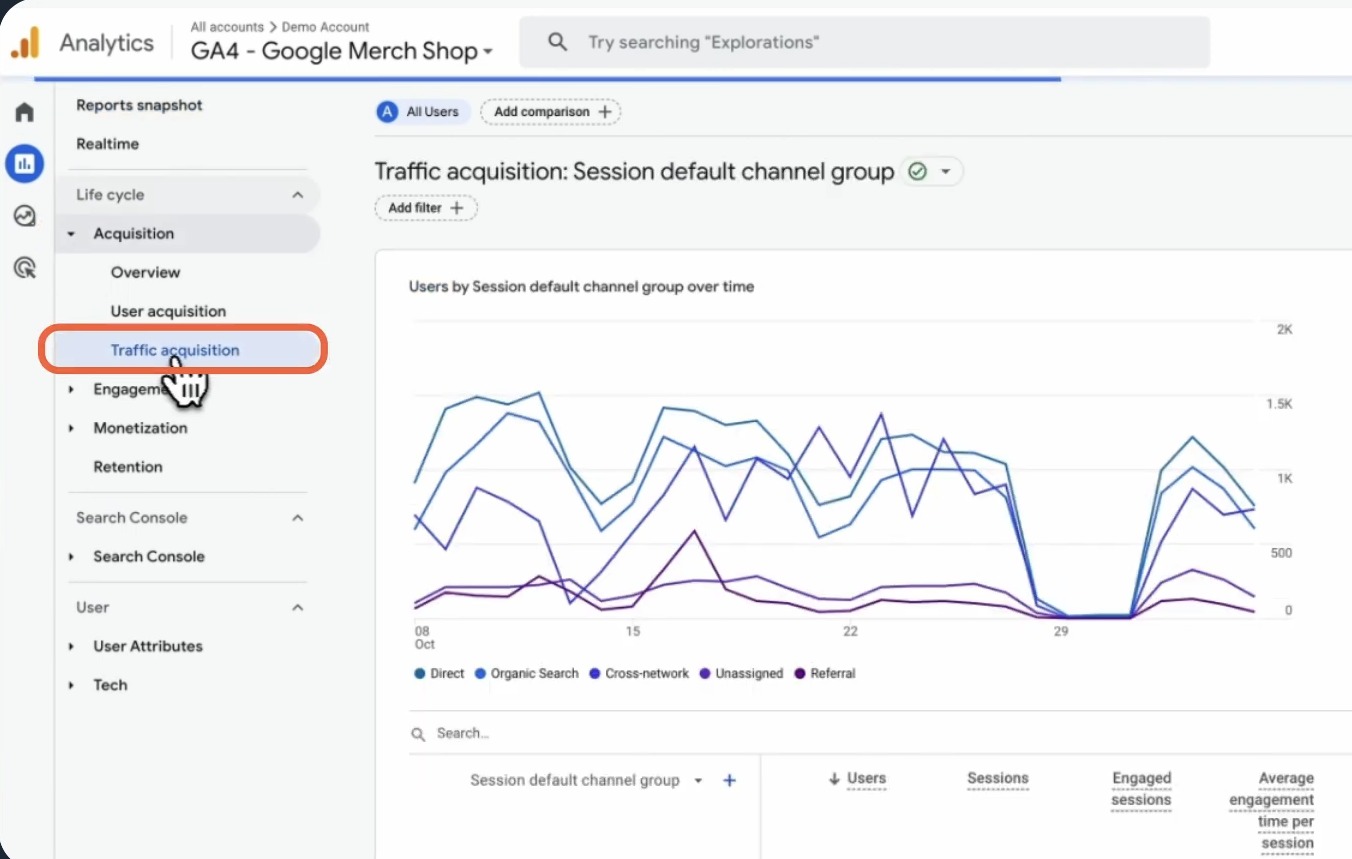
Task: Toggle the Unassigned legend series
Action: [x=741, y=674]
